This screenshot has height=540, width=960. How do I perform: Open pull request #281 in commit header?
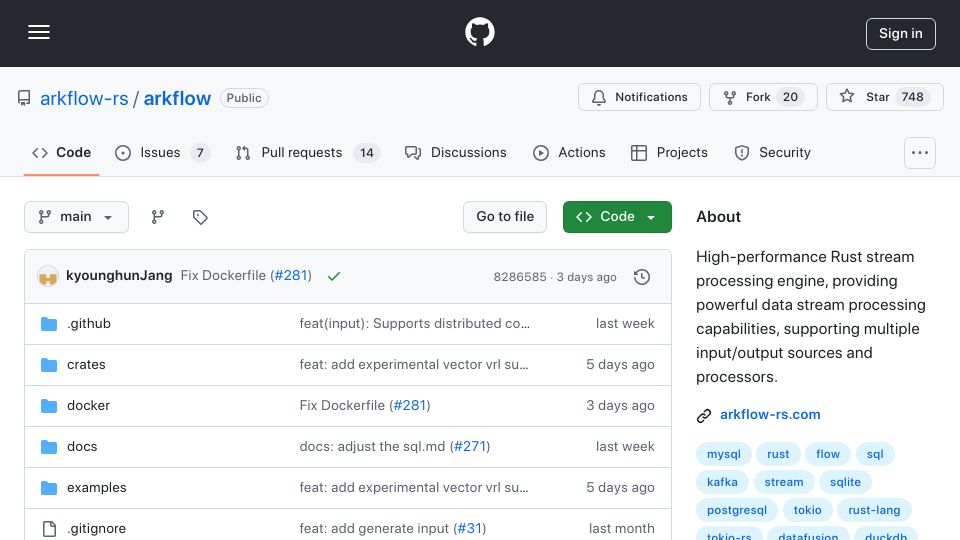pyautogui.click(x=291, y=276)
